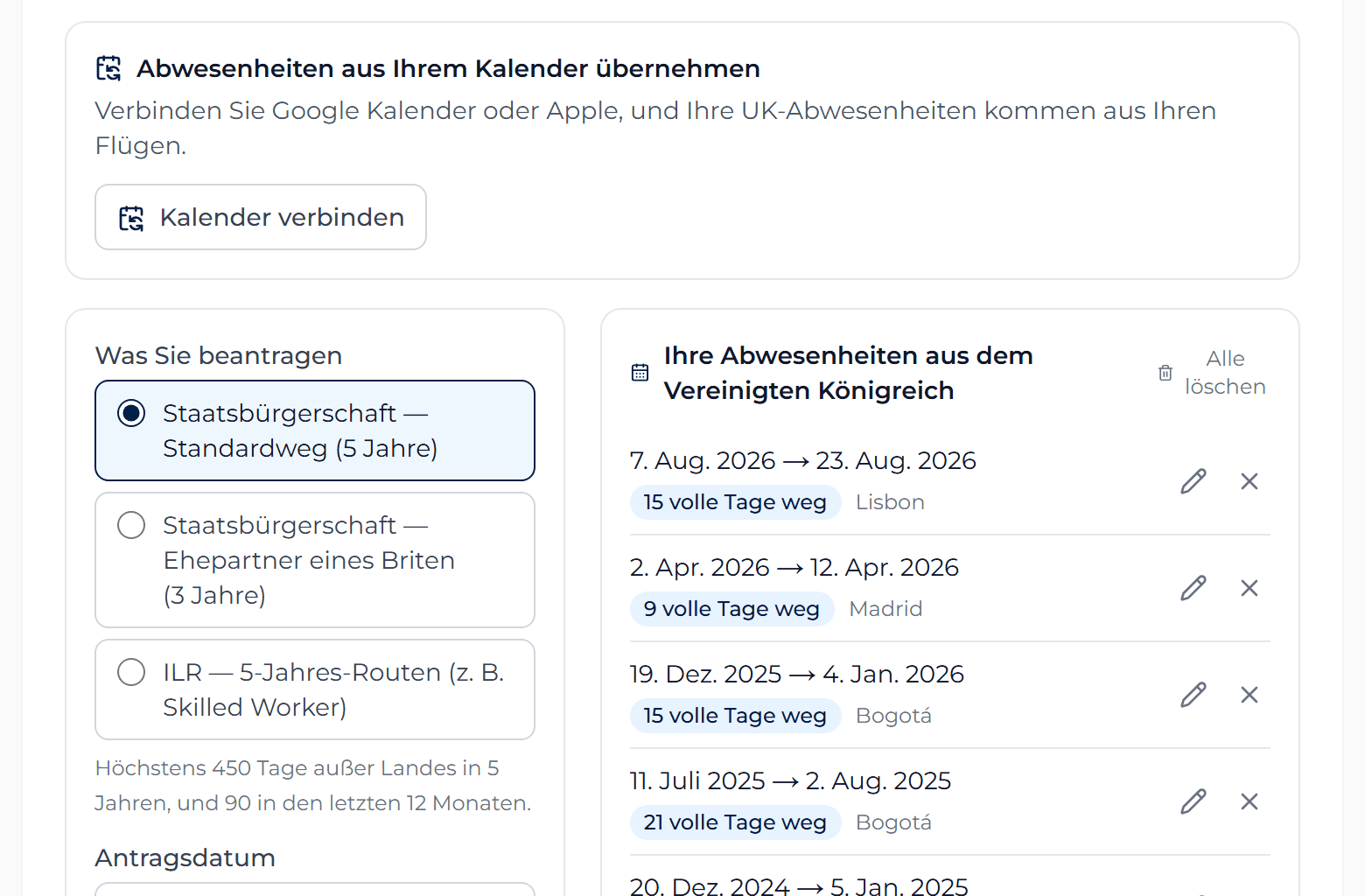Click the '15 volle Tage weg' badge for 19. Dez. 2025
Screen dimensions: 1365x896
click(x=735, y=716)
